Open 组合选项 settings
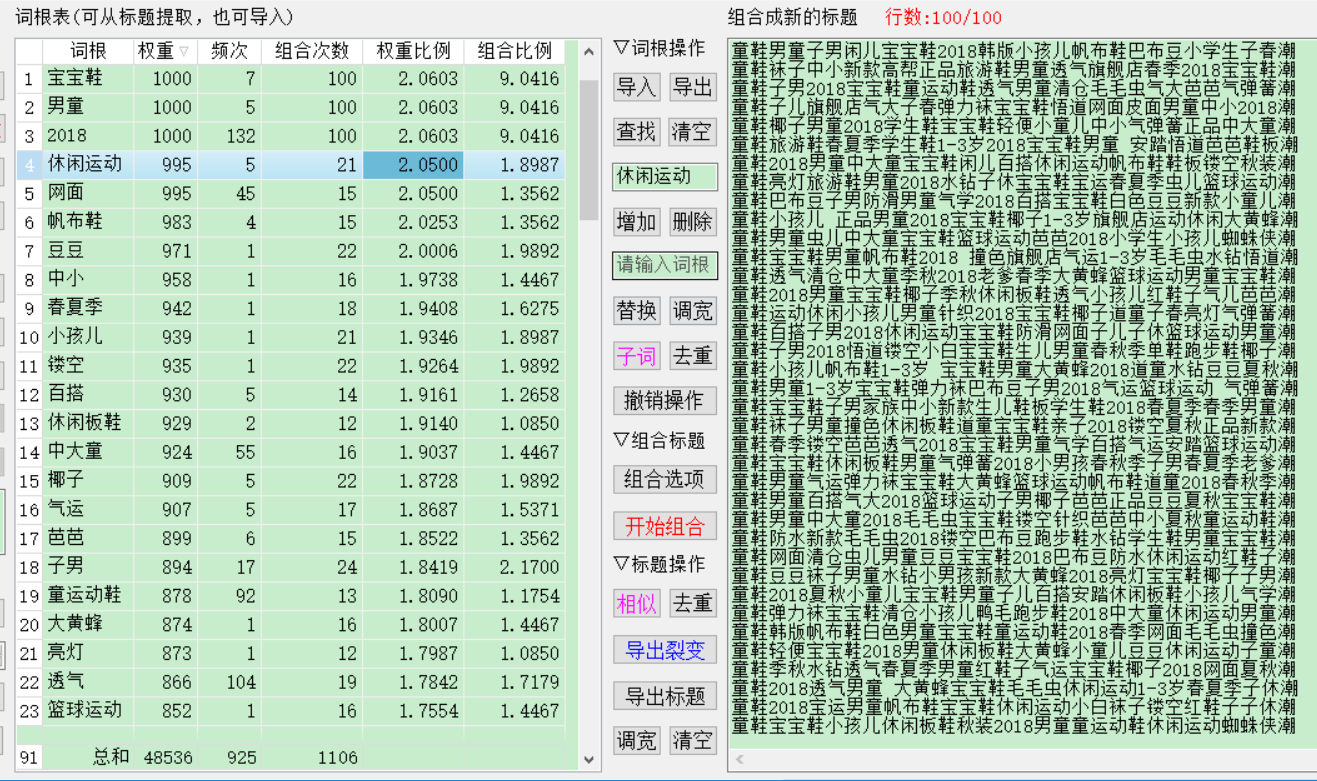This screenshot has height=781, width=1317. (x=665, y=479)
